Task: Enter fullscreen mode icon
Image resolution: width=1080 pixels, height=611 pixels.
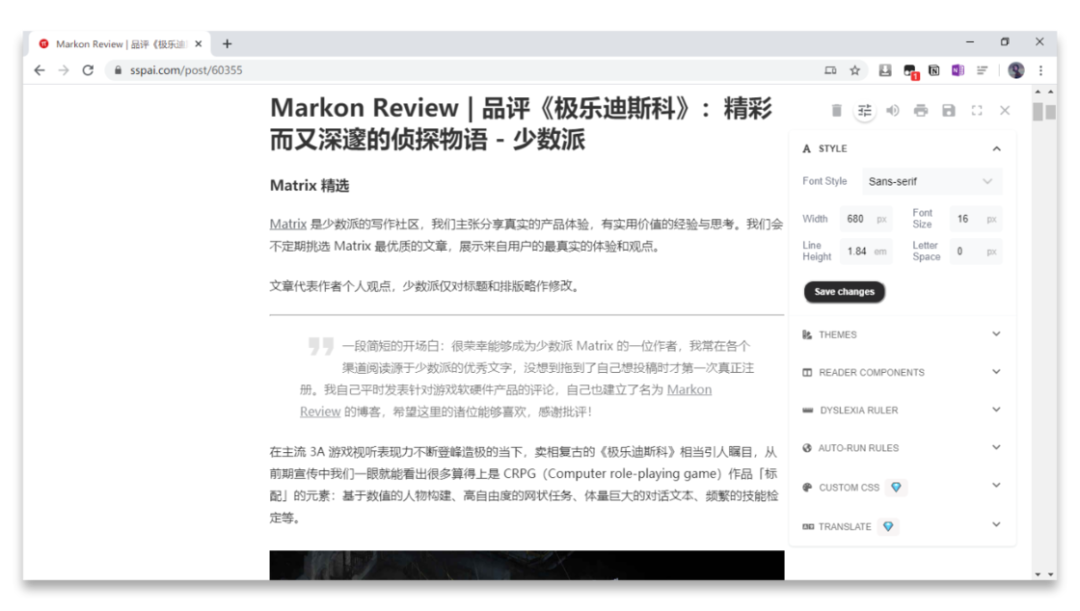Action: (x=977, y=110)
